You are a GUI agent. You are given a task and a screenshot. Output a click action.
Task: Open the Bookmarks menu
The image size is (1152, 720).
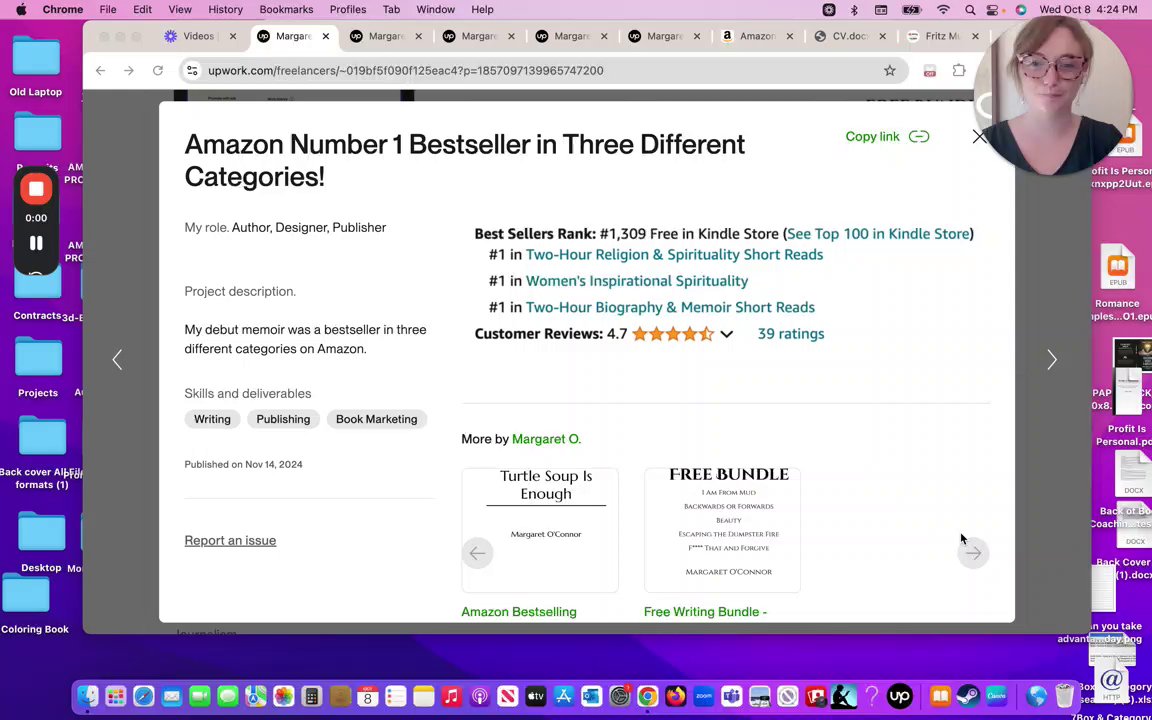(286, 10)
